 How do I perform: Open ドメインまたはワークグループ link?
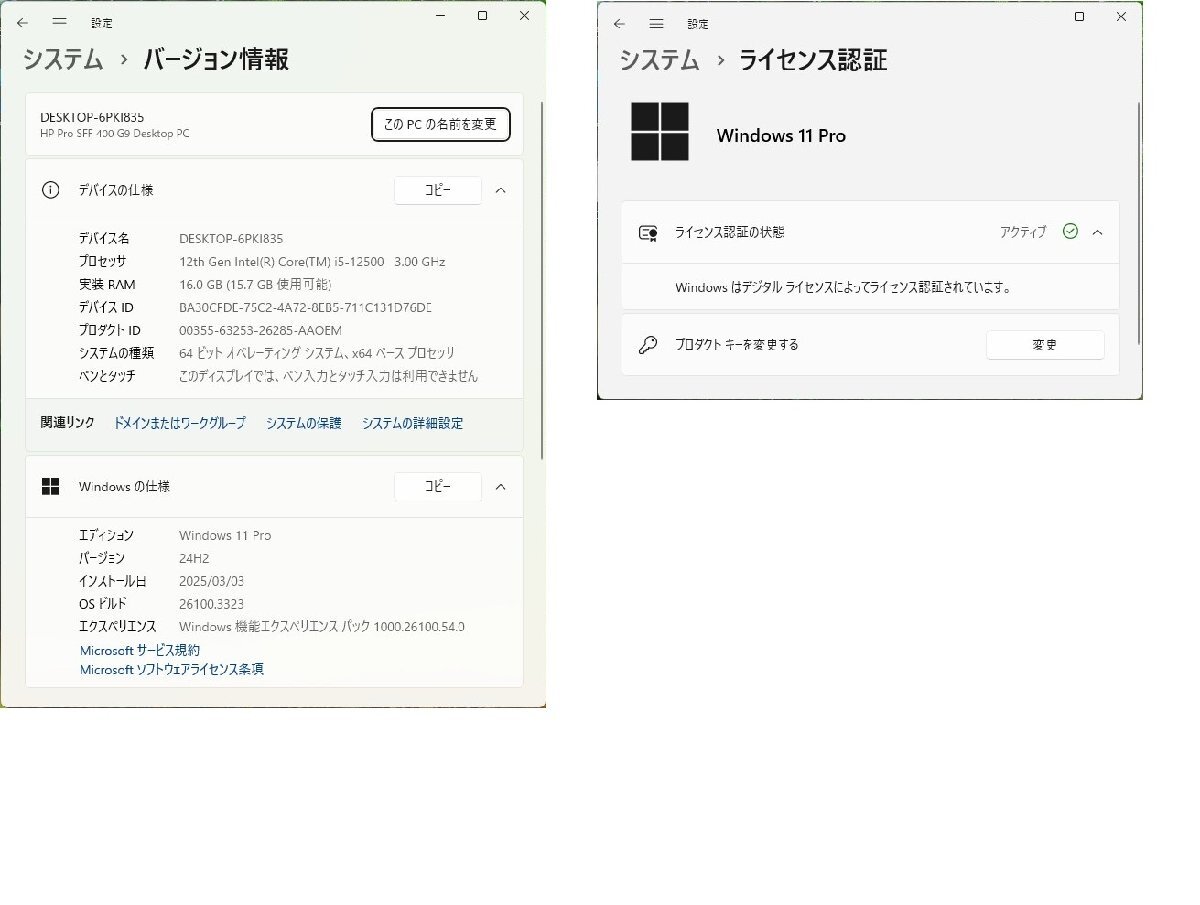point(179,423)
